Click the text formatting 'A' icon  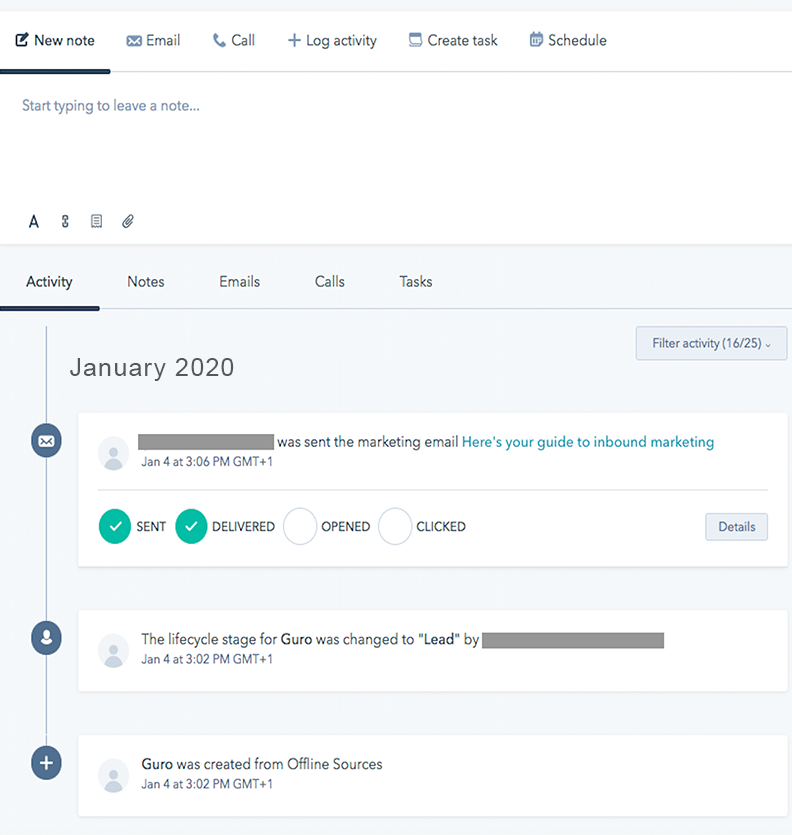tap(34, 222)
